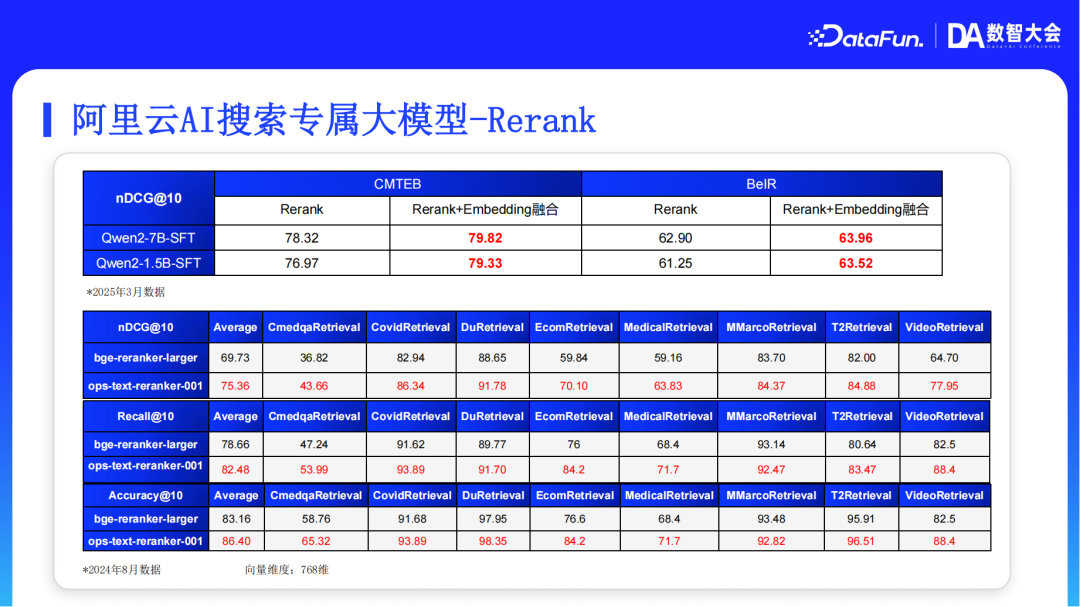Image resolution: width=1080 pixels, height=607 pixels.
Task: Click the Recall@10 header cell
Action: tap(146, 416)
